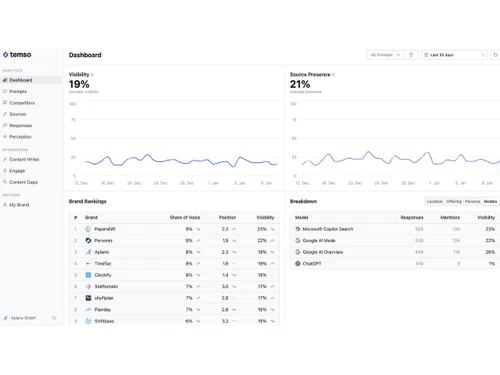Click the filter funnel icon

411,55
